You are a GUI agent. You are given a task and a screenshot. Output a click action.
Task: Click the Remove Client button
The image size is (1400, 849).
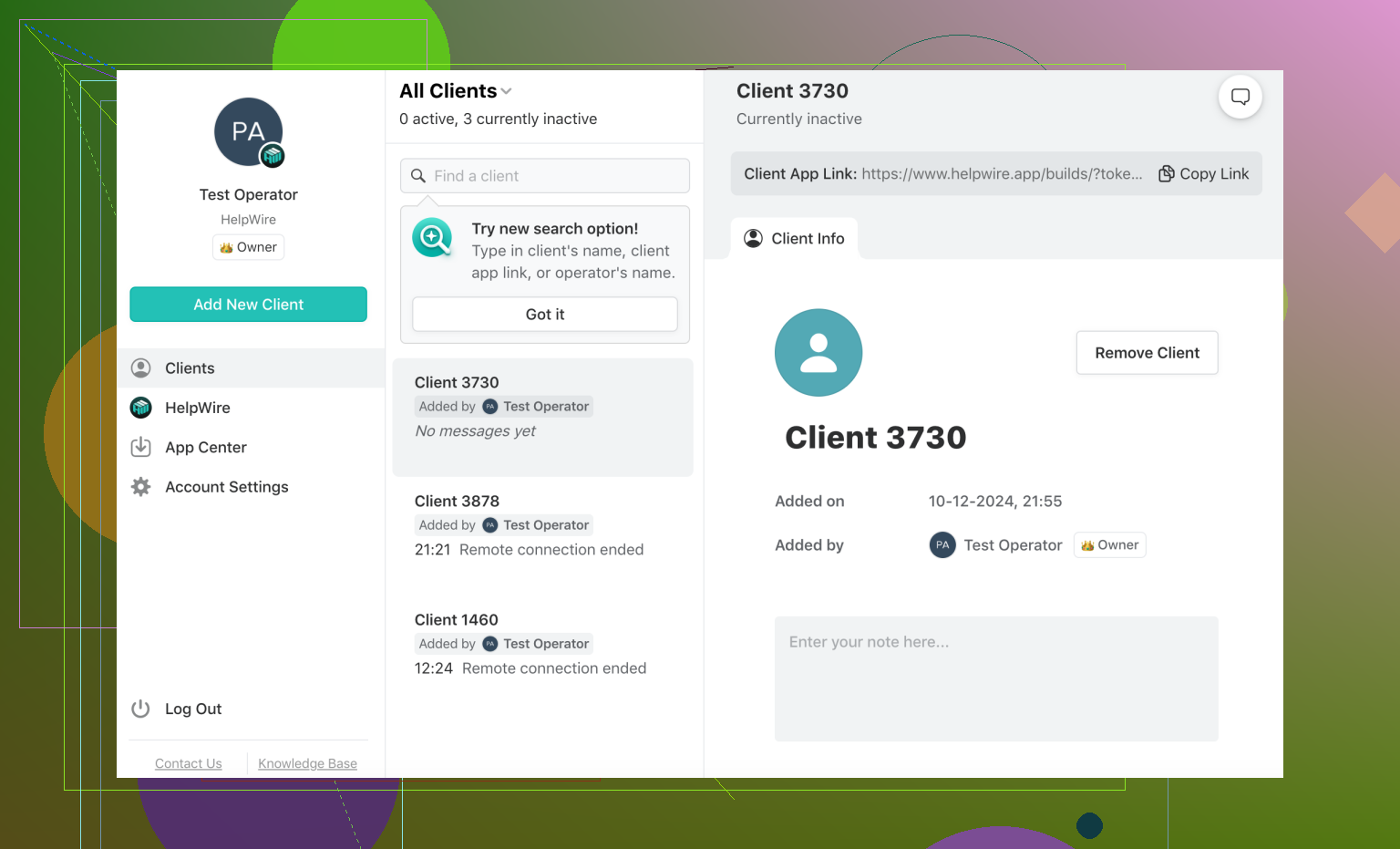[x=1148, y=353]
